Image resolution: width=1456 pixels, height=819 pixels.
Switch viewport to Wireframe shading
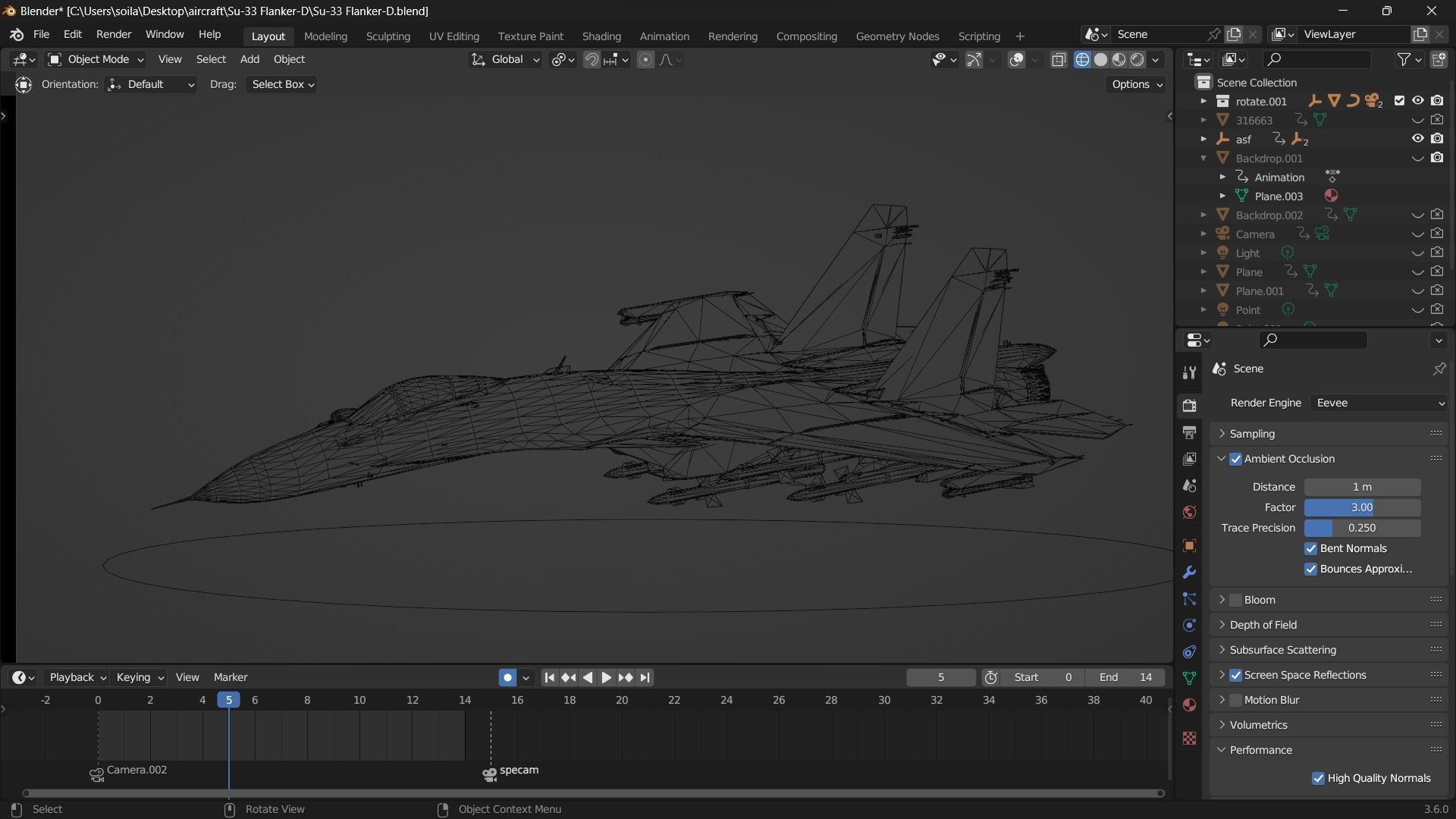pos(1082,60)
